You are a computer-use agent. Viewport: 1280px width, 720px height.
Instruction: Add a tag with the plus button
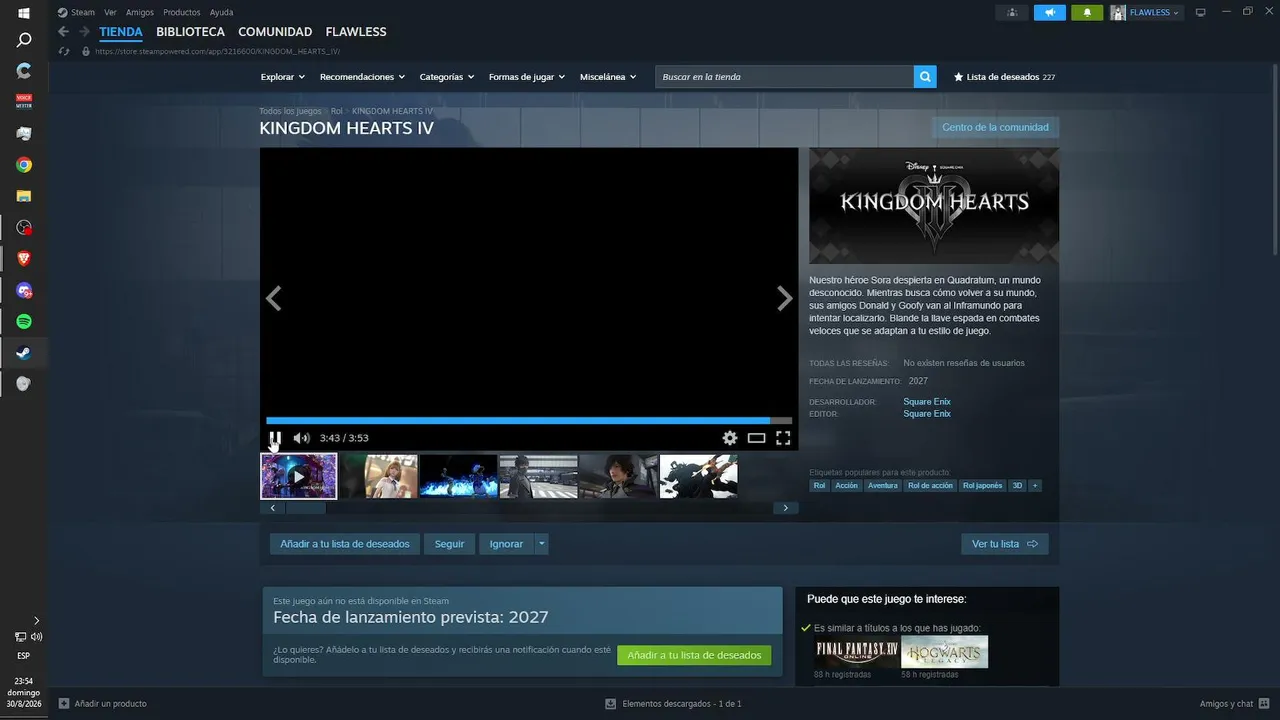tap(1035, 486)
